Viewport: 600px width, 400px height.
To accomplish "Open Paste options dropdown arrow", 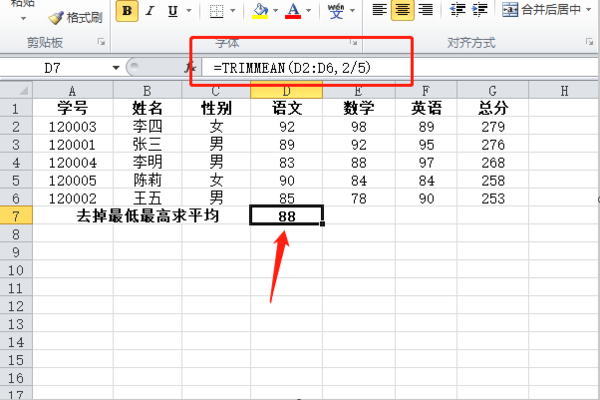I will point(23,18).
